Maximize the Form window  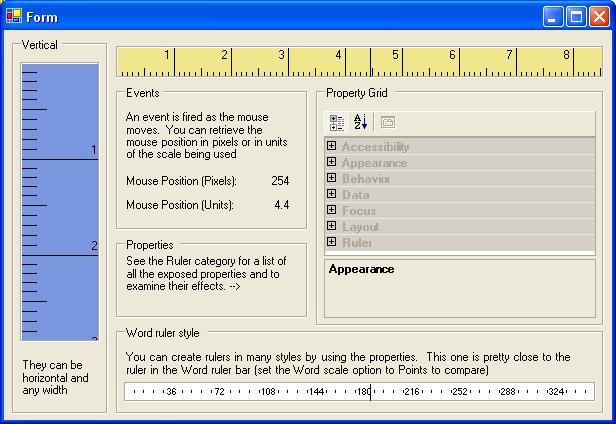tap(576, 17)
